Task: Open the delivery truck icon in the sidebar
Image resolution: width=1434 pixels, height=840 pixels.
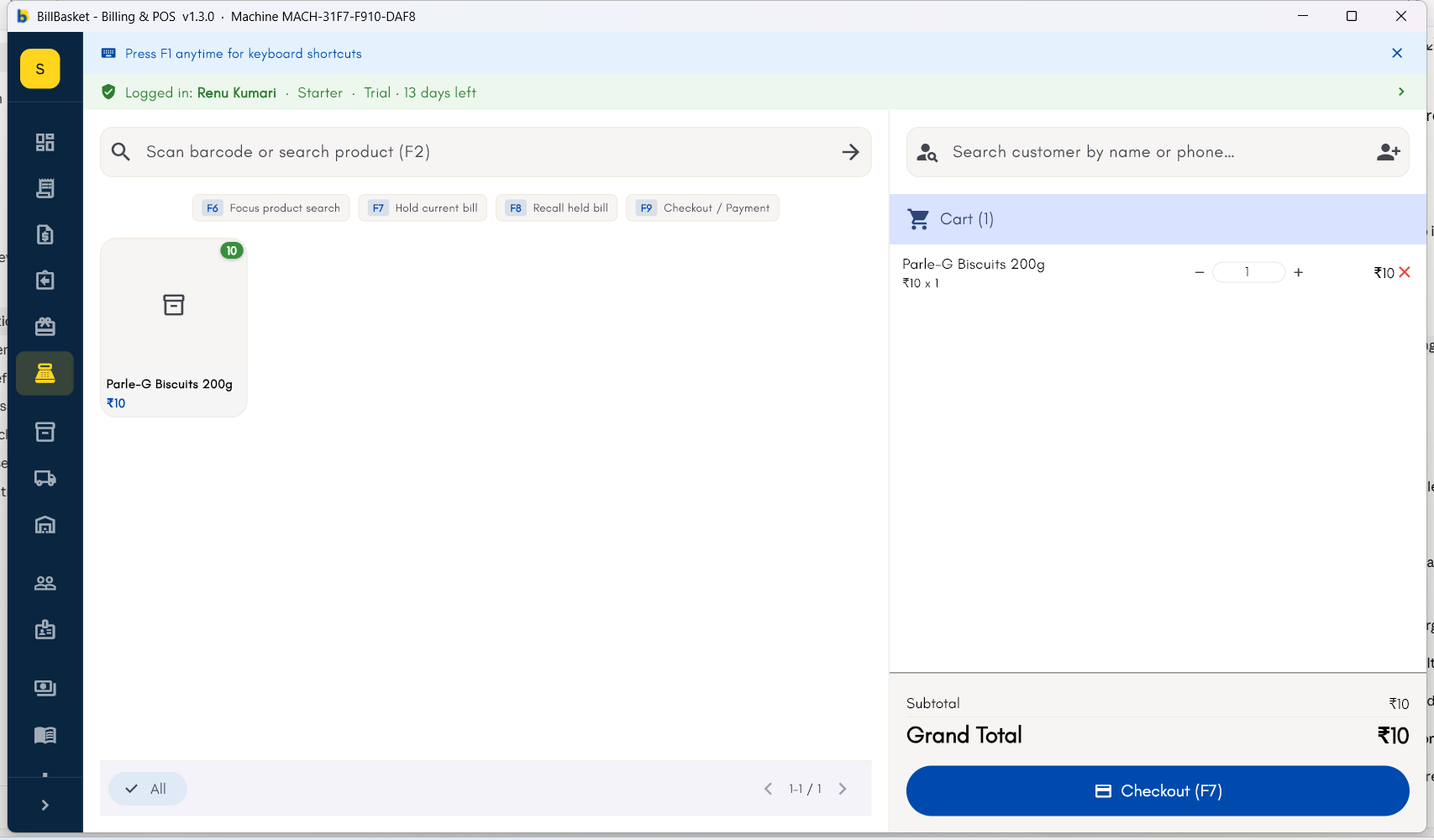Action: (45, 478)
